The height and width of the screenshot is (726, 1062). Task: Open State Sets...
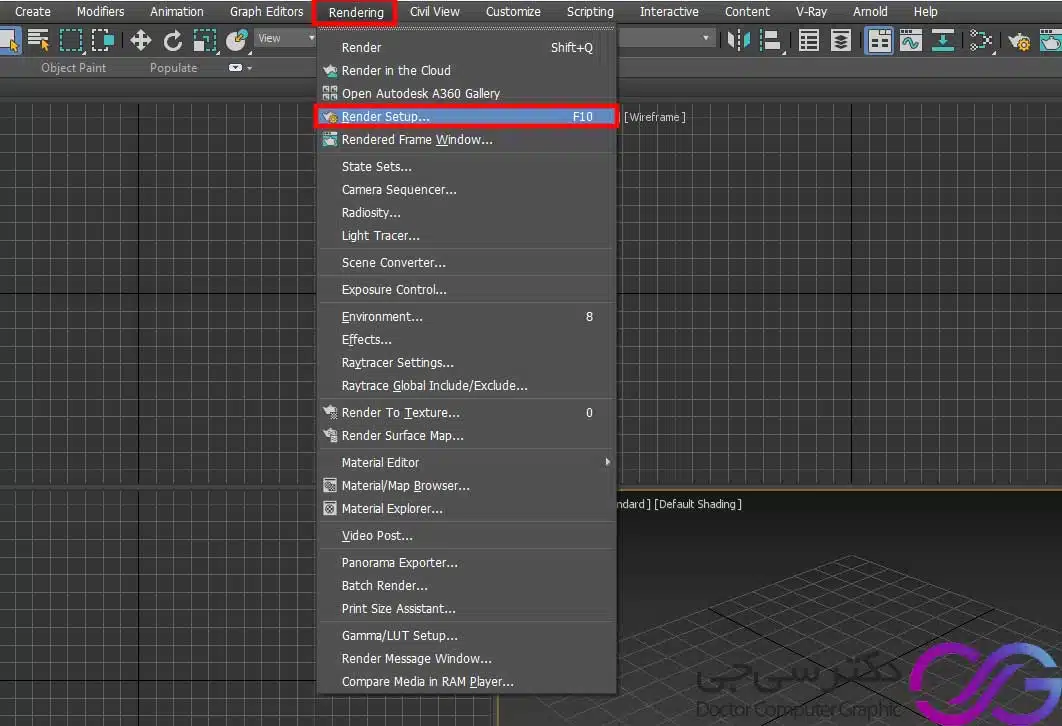click(x=467, y=167)
